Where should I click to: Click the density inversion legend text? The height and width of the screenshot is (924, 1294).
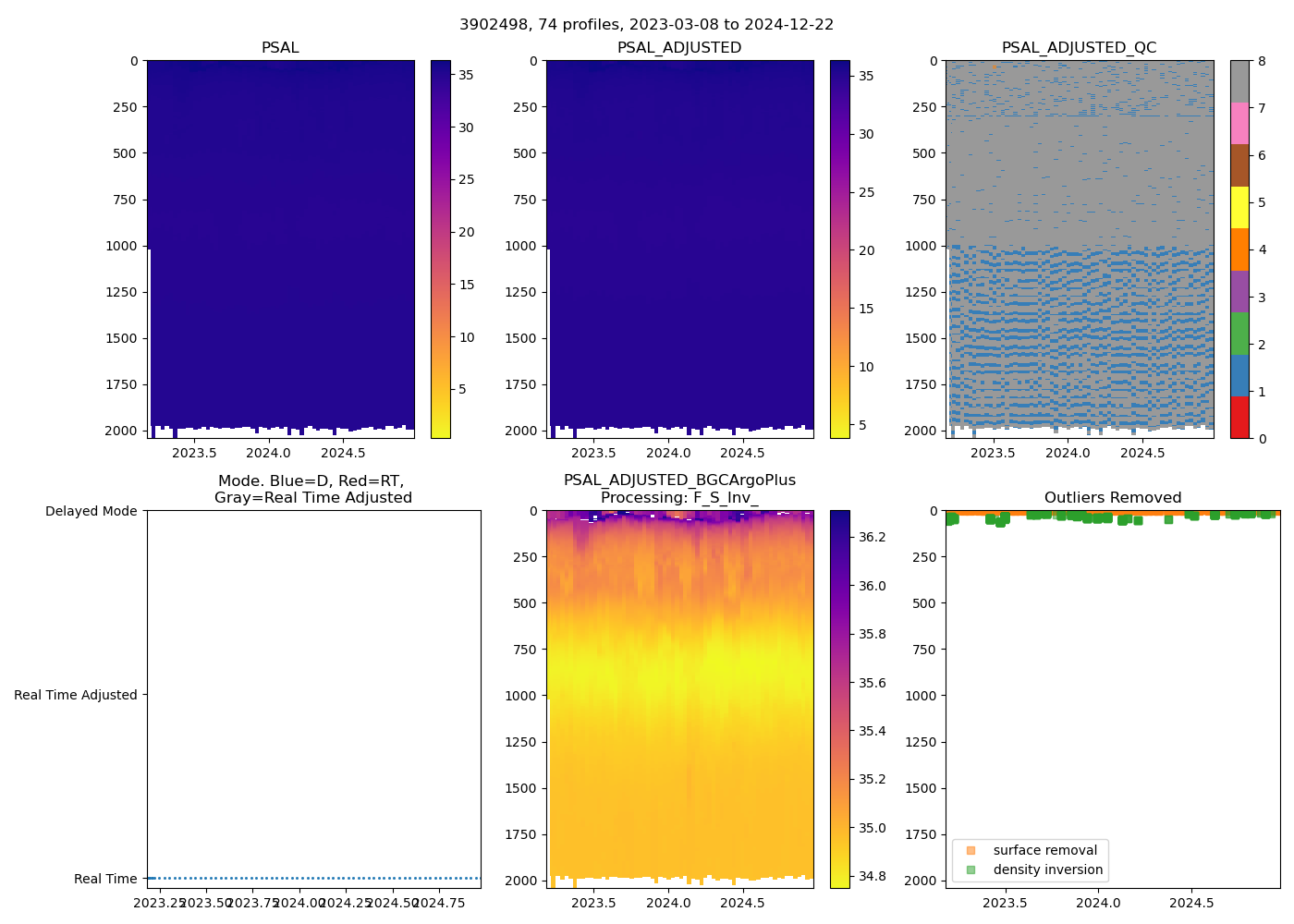(1047, 869)
